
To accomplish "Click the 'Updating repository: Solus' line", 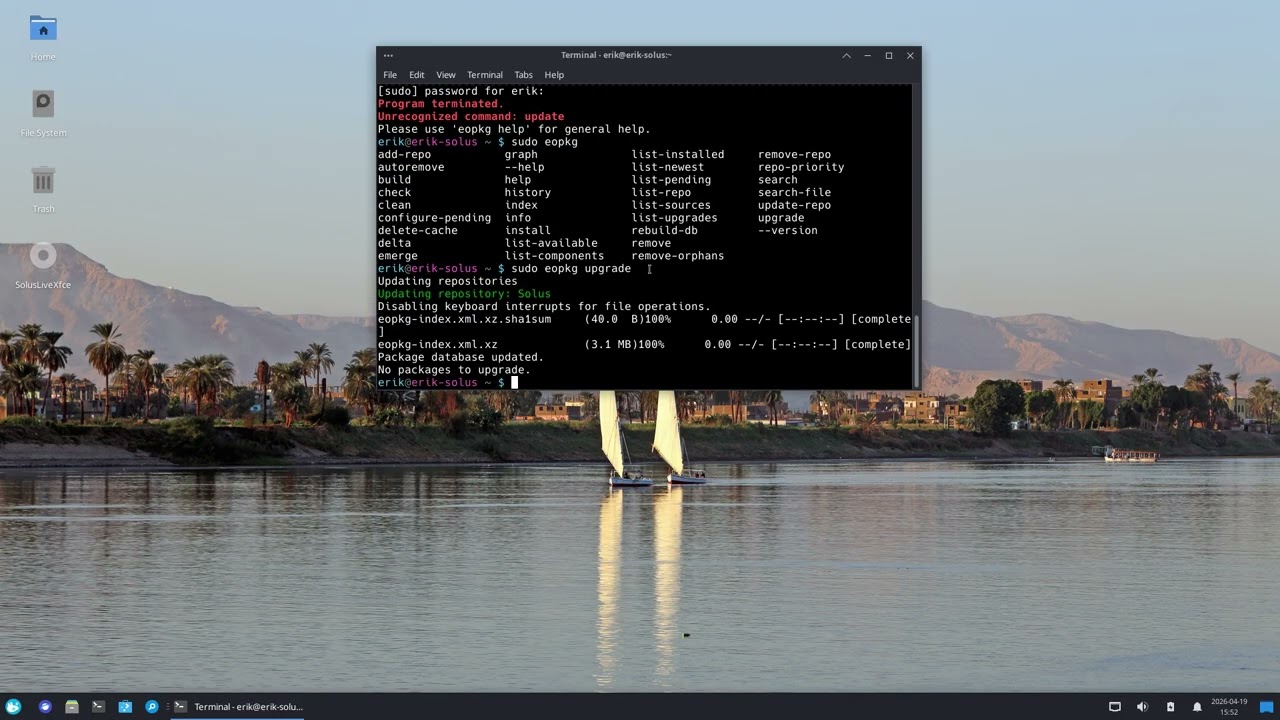I will pyautogui.click(x=464, y=294).
